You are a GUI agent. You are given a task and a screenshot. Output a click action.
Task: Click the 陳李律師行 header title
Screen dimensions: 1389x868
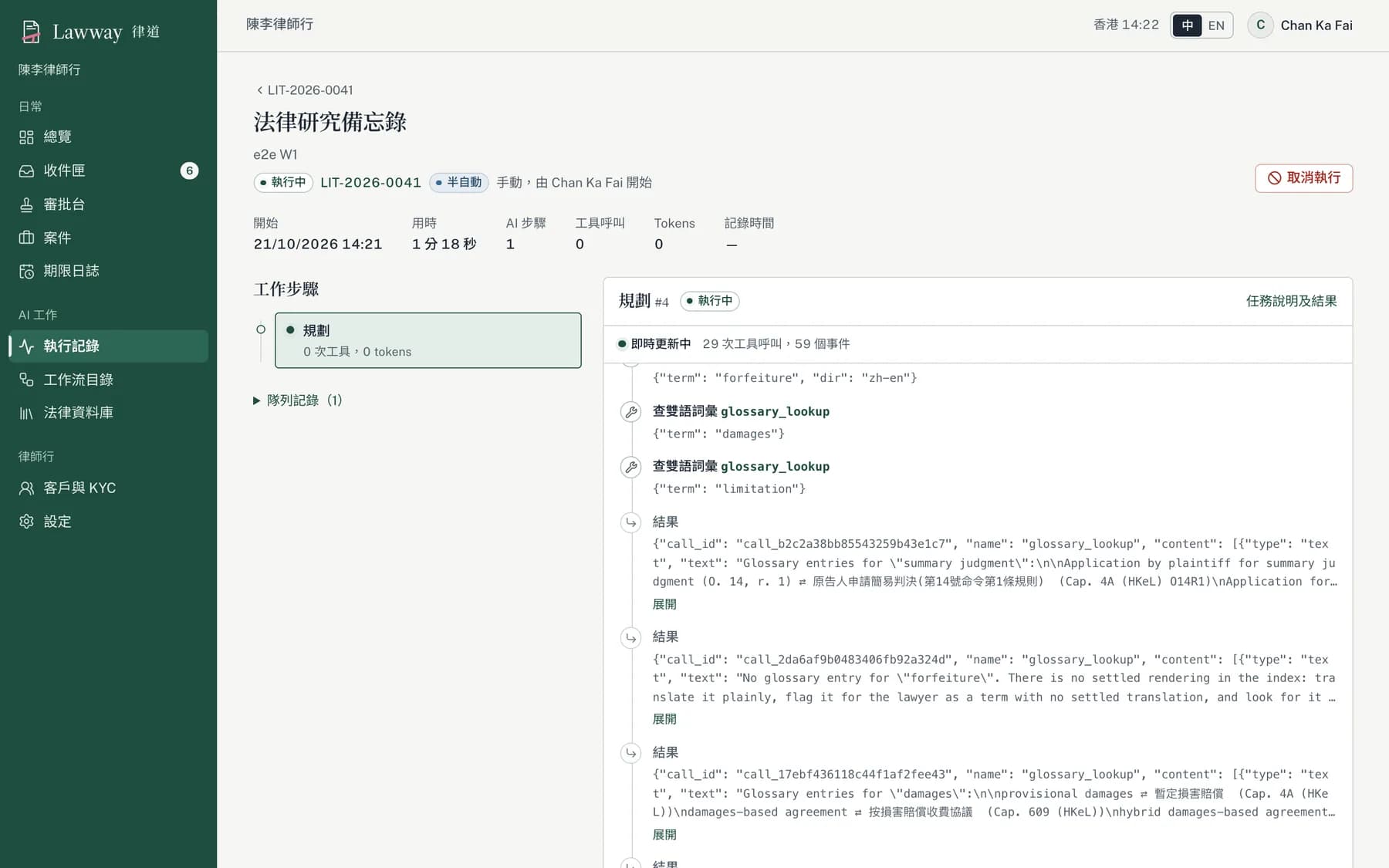(x=279, y=25)
